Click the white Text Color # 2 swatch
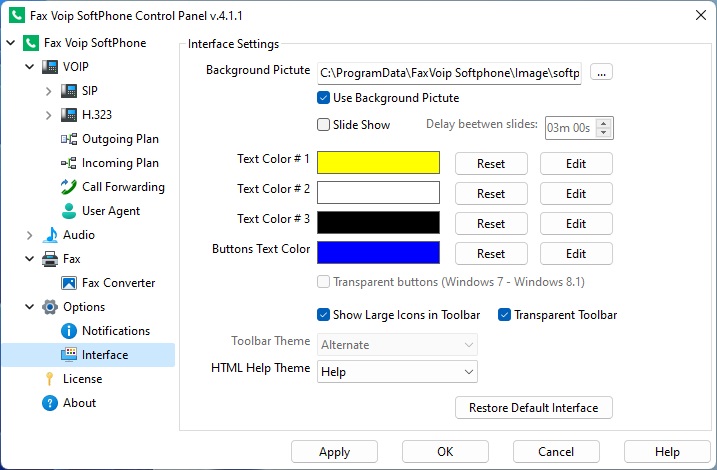 pyautogui.click(x=379, y=192)
